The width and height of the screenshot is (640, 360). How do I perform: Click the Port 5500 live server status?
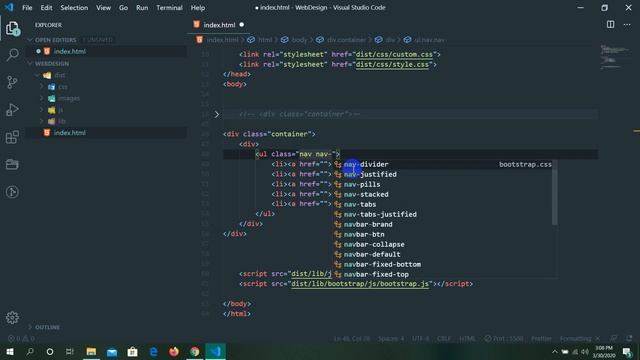tap(504, 338)
